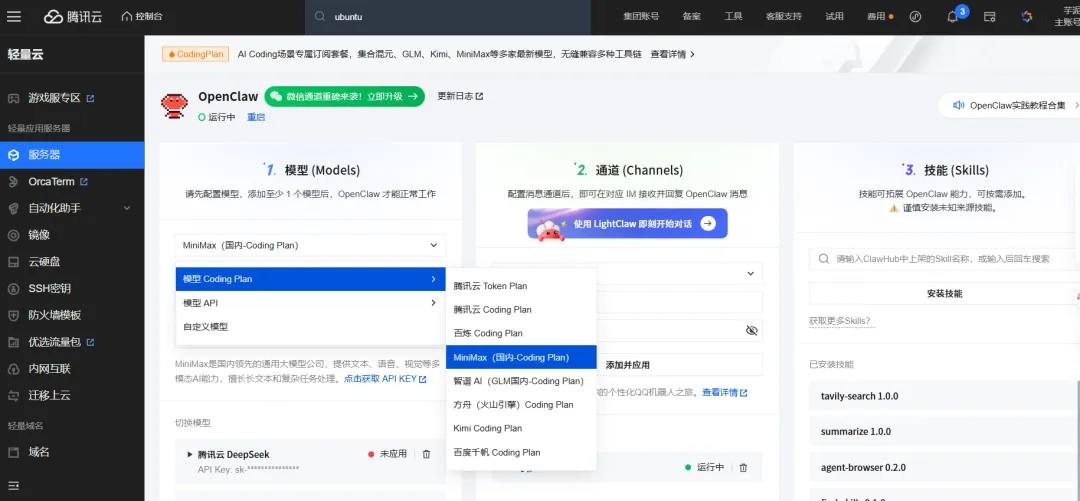Open 查看详情 in CodingPlan banner
Viewport: 1080px width, 501px height.
point(672,54)
